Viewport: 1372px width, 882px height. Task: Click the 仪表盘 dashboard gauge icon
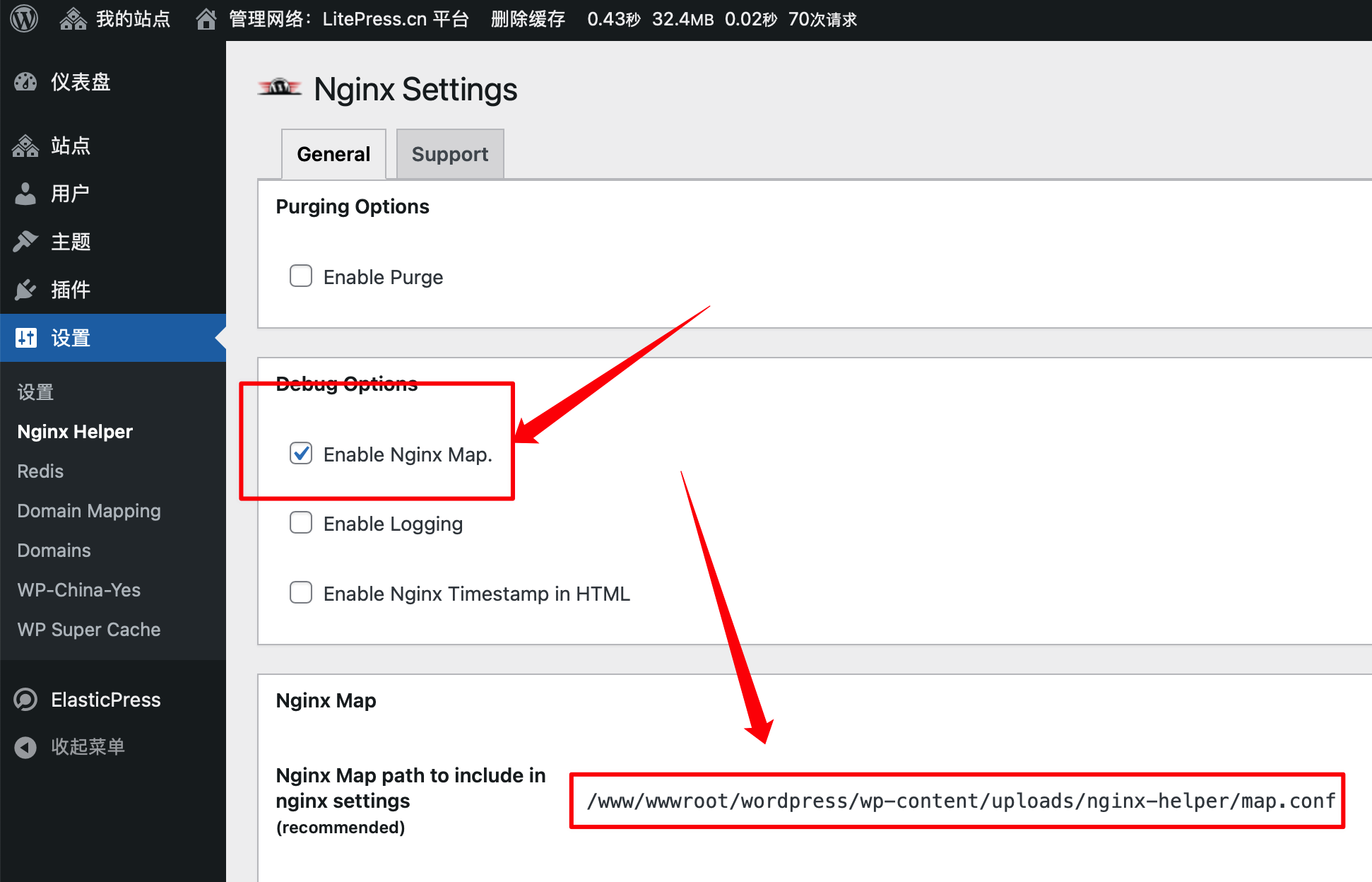[x=25, y=82]
